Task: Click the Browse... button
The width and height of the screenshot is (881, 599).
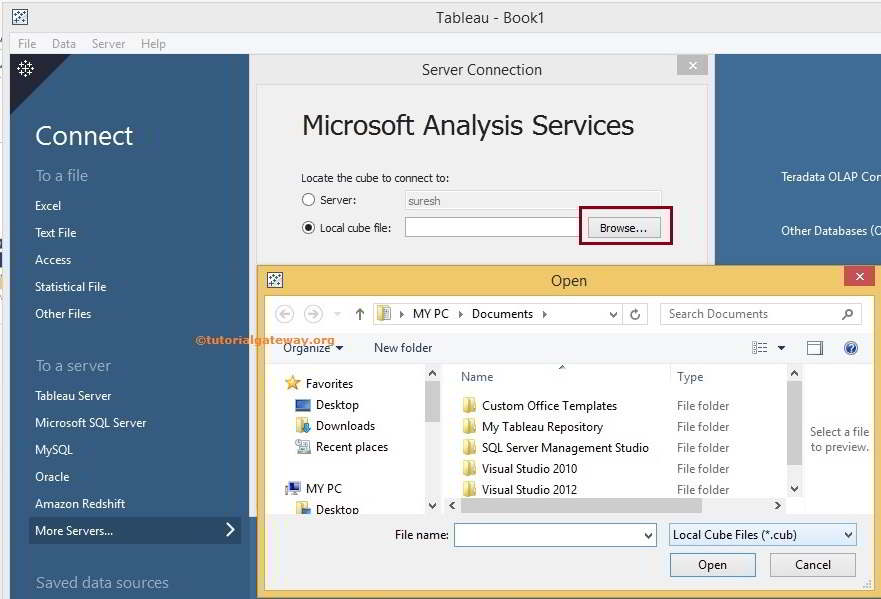Action: coord(623,228)
